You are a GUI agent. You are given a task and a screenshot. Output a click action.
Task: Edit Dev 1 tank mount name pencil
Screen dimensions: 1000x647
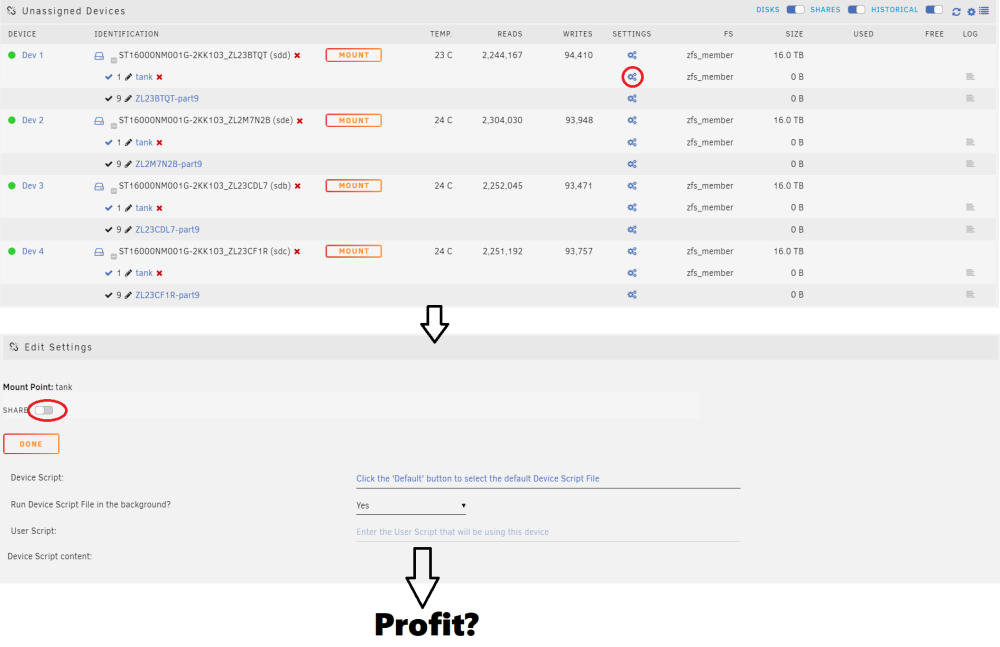click(x=128, y=77)
